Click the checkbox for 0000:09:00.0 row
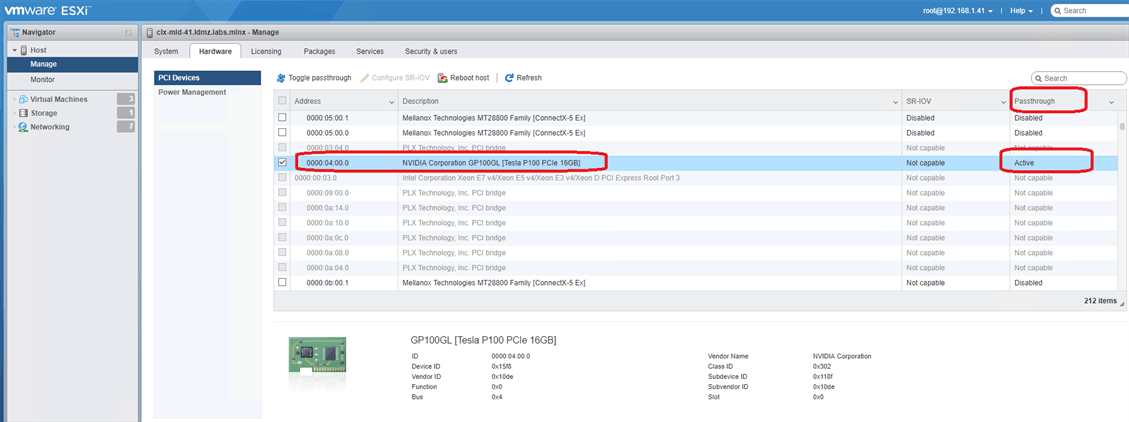1129x422 pixels. coord(282,192)
